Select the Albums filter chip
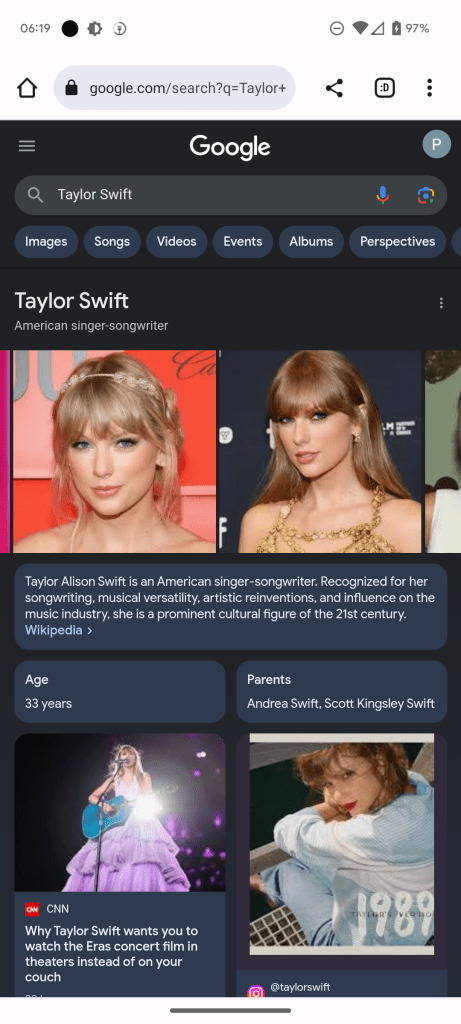This screenshot has height=1024, width=461. [311, 242]
